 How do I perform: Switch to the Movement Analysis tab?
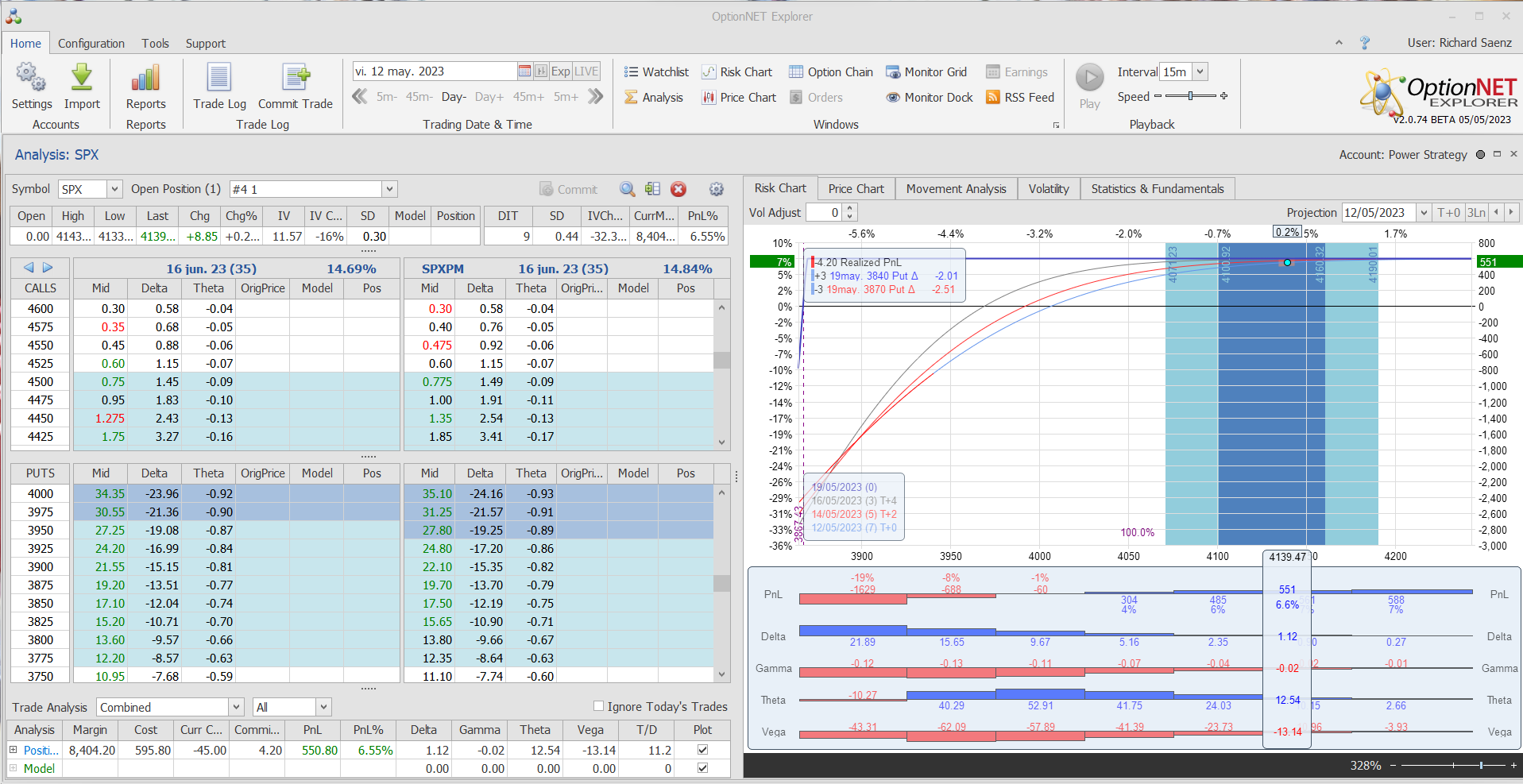point(956,189)
